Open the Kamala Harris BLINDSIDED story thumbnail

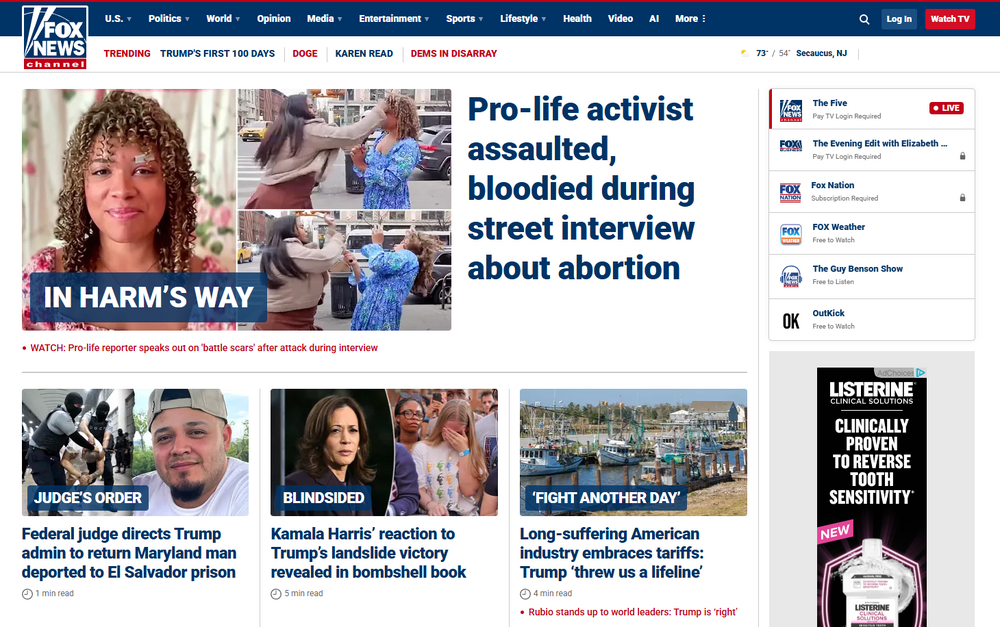pyautogui.click(x=384, y=452)
